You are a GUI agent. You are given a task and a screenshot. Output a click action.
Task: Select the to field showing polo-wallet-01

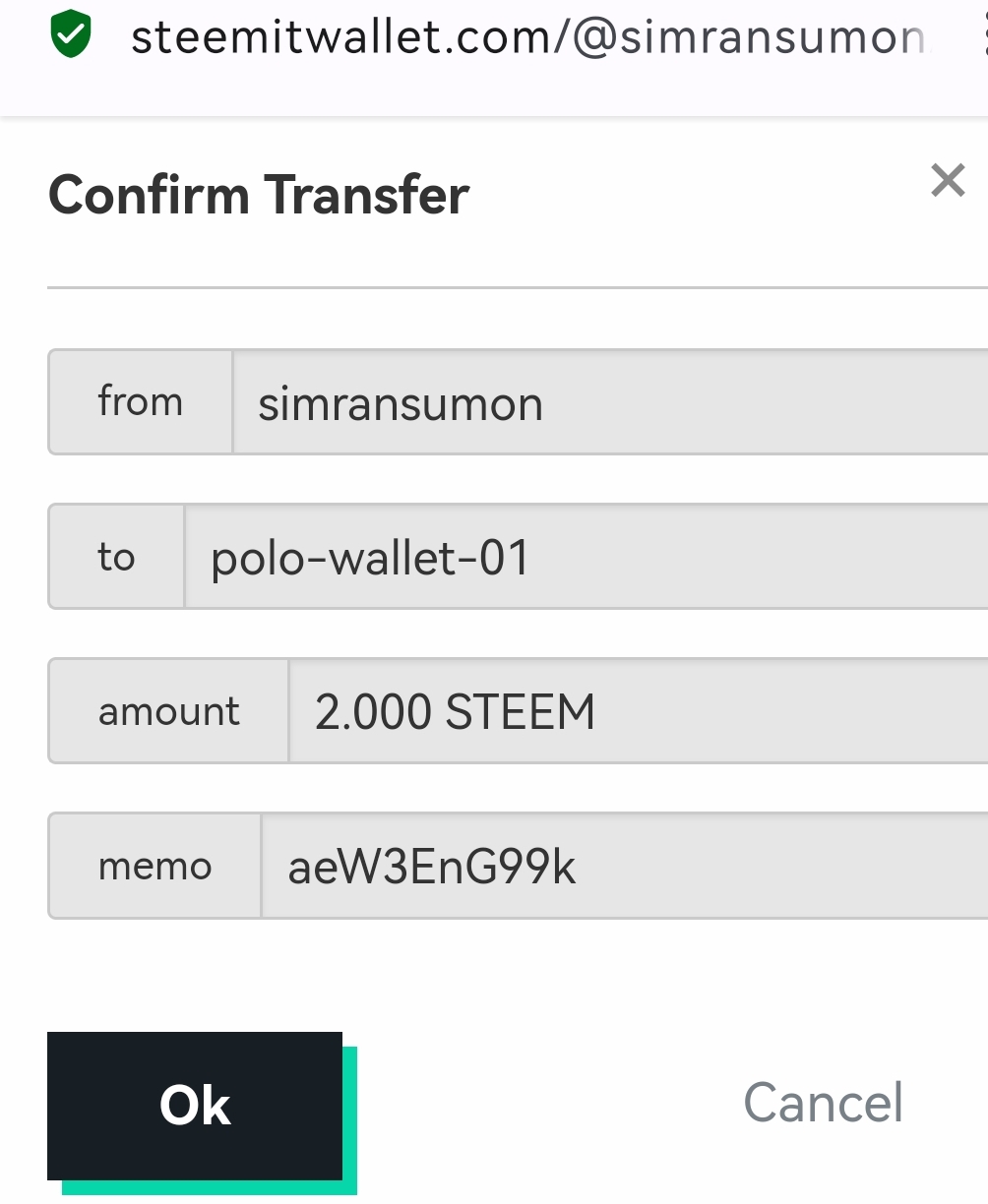pyautogui.click(x=587, y=557)
